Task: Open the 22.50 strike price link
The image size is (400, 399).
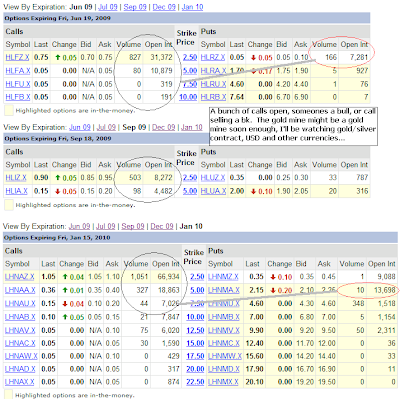Action: [195, 382]
